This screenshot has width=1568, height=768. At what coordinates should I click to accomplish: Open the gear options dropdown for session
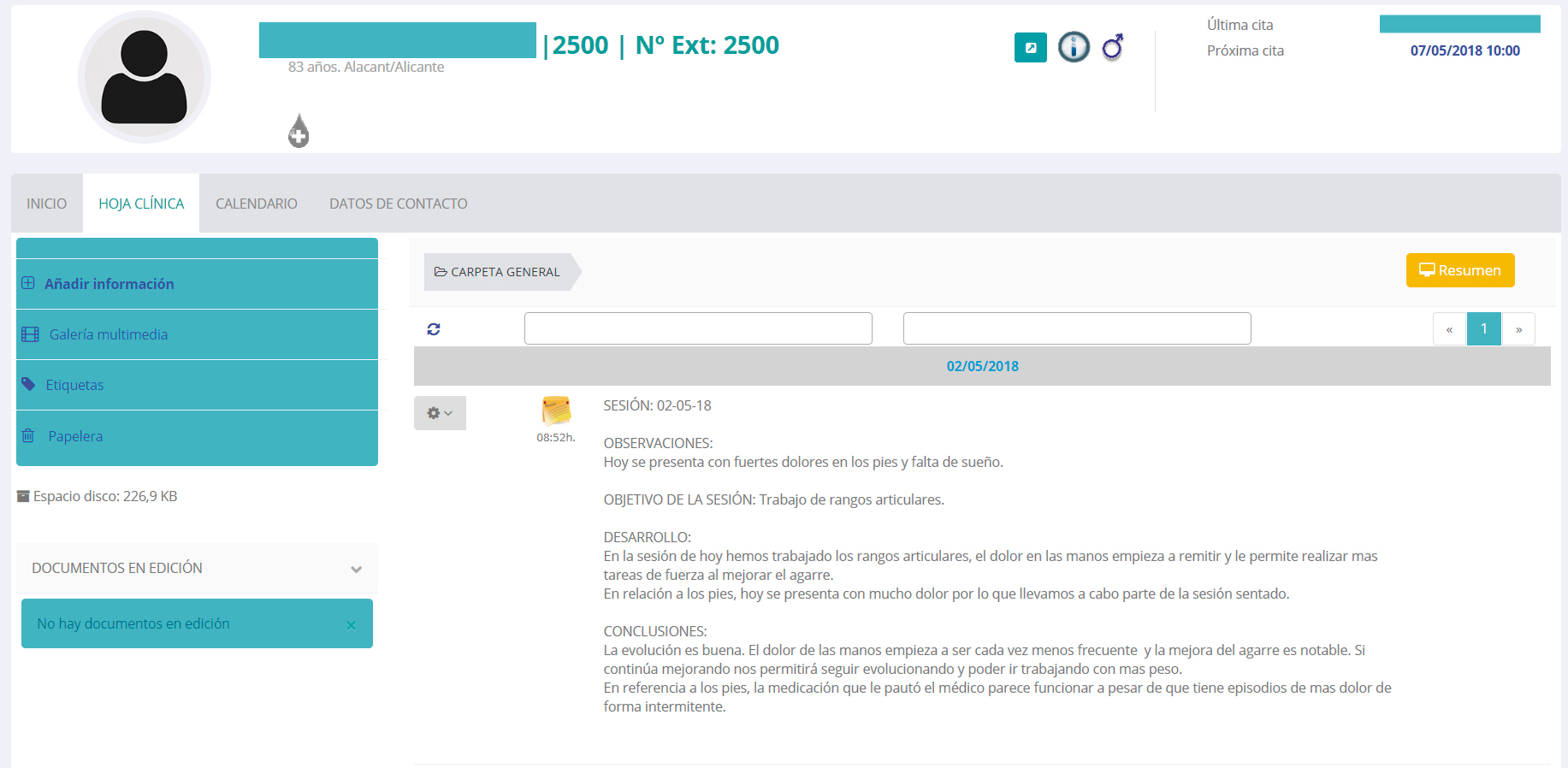point(440,413)
